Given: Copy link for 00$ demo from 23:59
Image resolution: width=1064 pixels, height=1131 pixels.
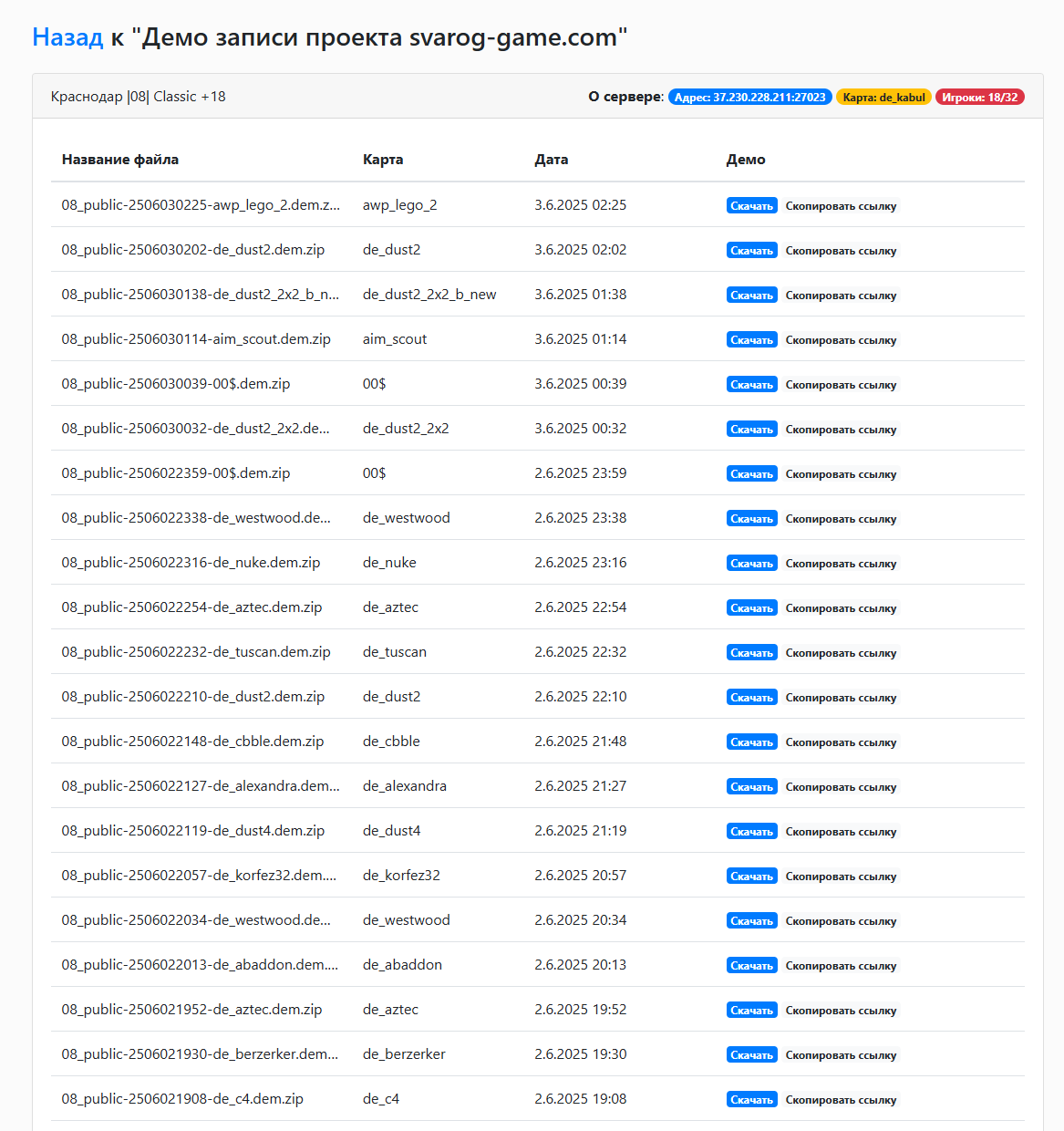Looking at the screenshot, I should click(842, 473).
